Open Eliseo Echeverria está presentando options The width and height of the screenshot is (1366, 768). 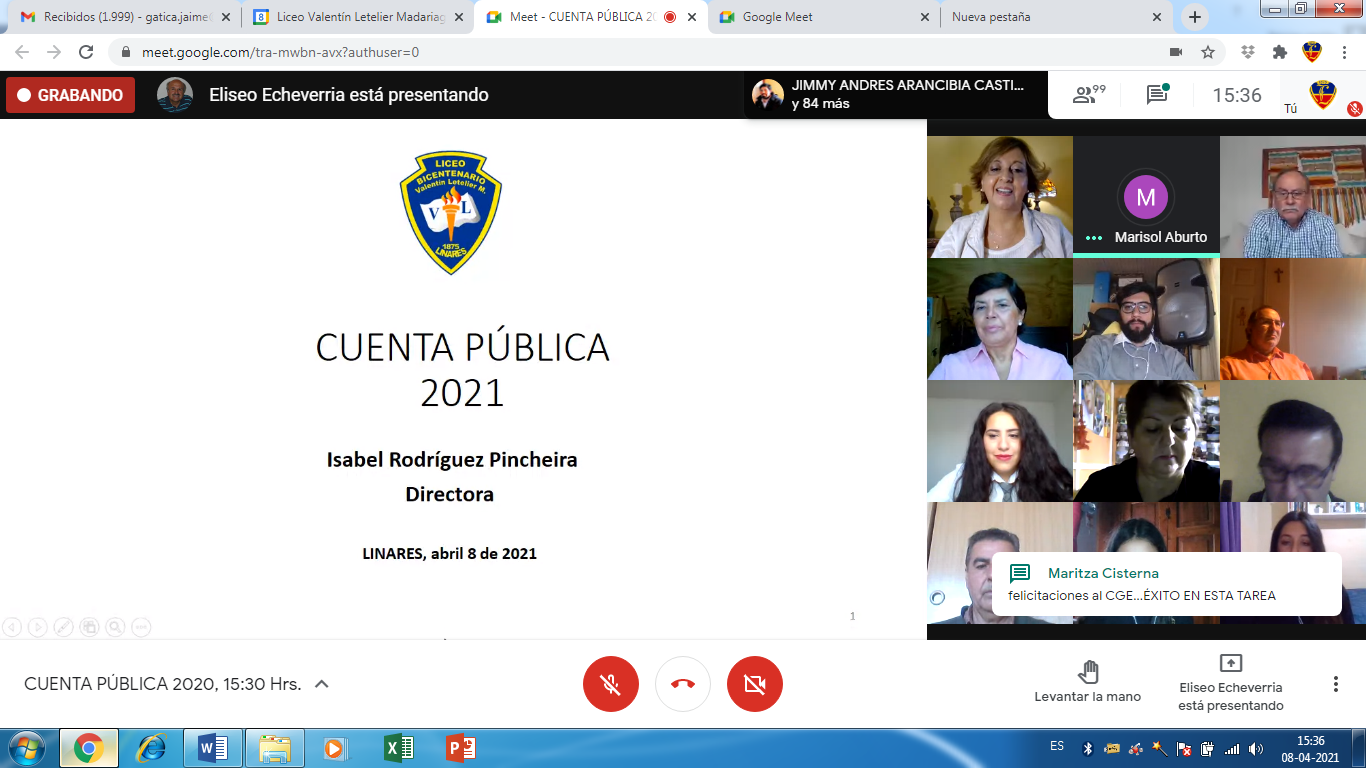tap(1230, 683)
